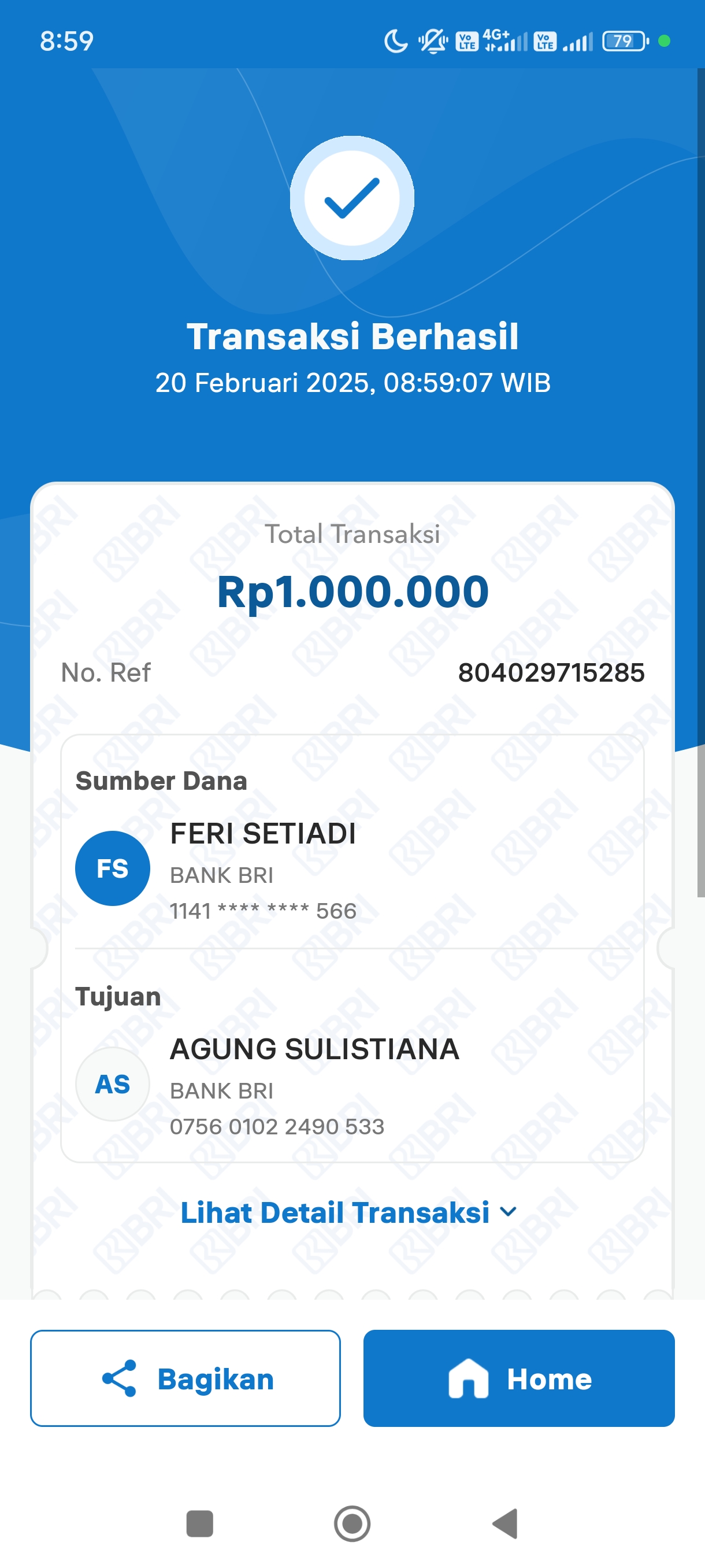This screenshot has height=1568, width=705.
Task: Tap the Rp1.000.000 total amount
Action: 353,591
